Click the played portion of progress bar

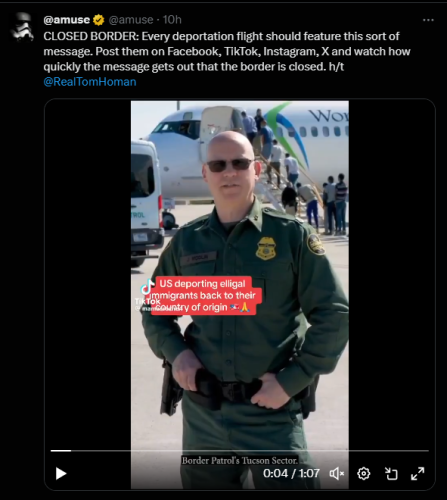tap(61, 451)
